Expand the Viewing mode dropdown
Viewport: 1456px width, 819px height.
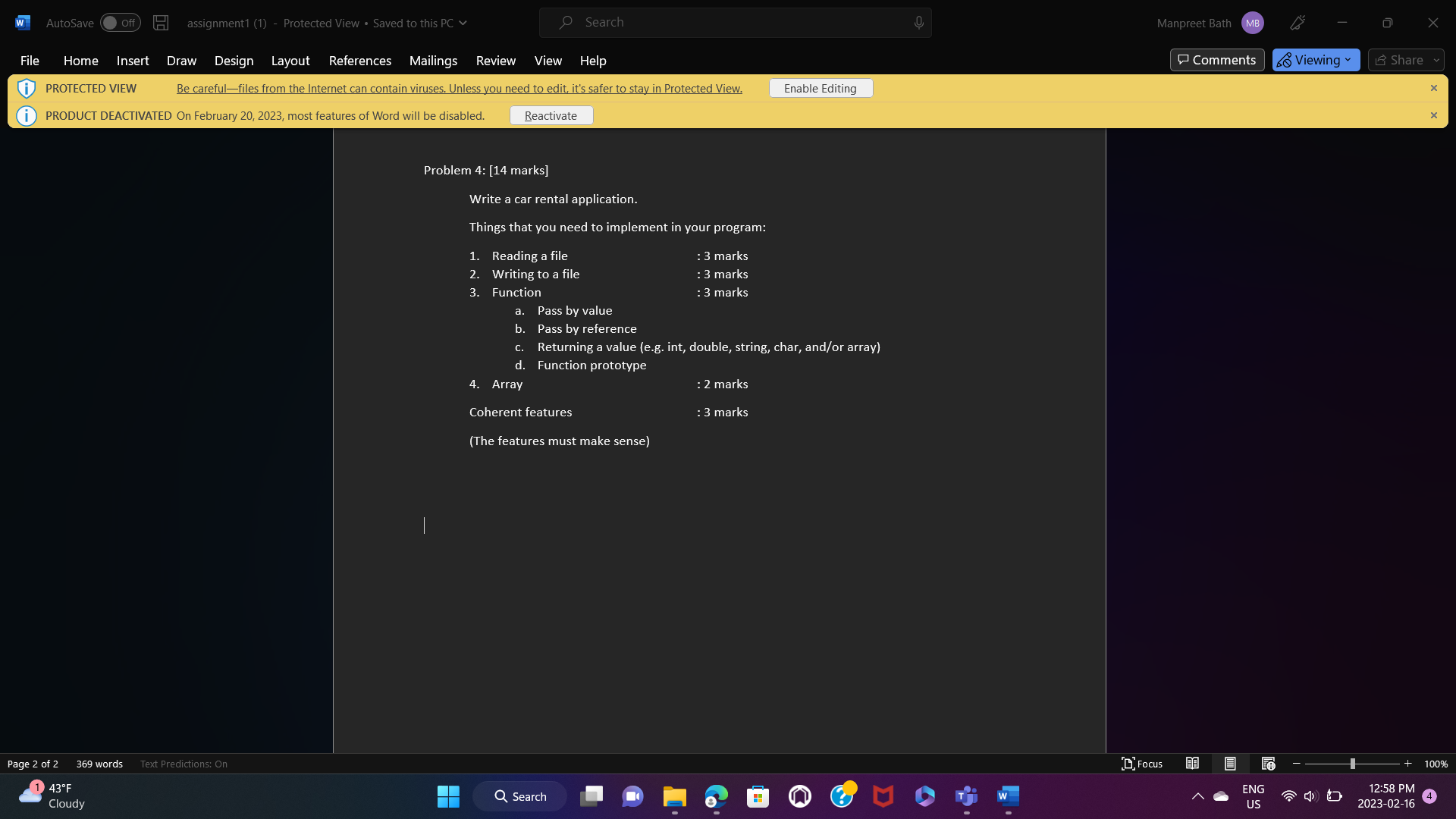click(1316, 60)
